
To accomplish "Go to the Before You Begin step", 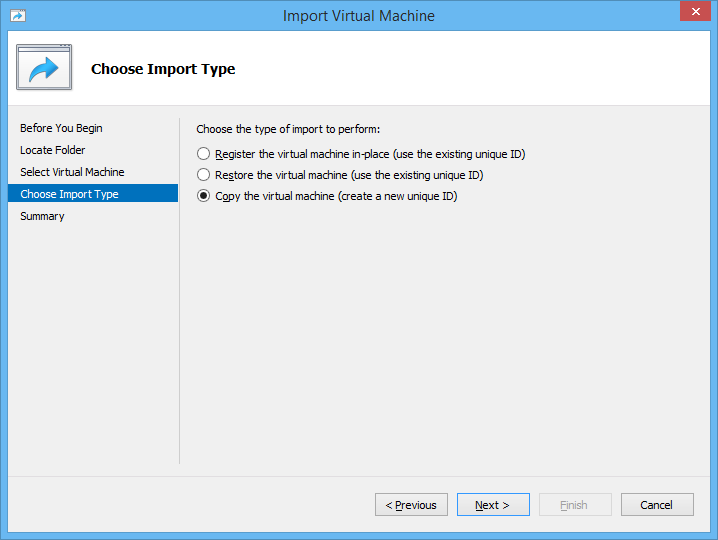I will click(x=61, y=128).
